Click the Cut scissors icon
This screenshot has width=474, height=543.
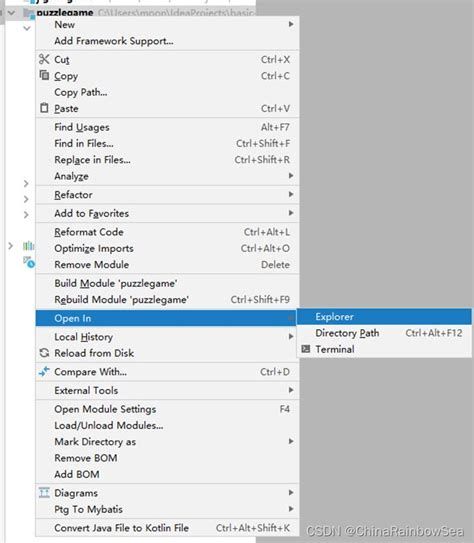pos(44,59)
